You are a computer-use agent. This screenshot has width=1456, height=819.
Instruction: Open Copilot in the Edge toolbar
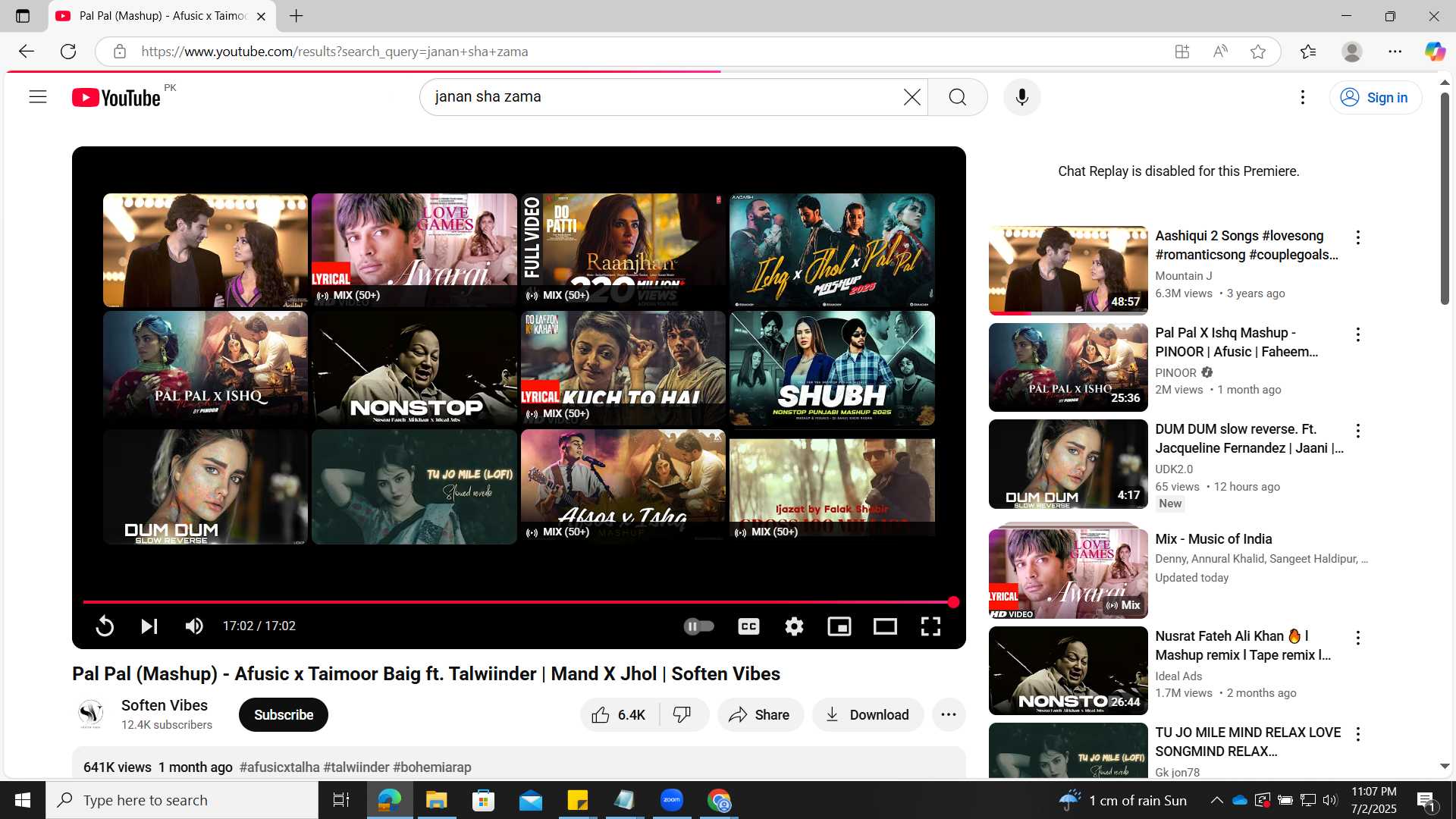point(1435,52)
